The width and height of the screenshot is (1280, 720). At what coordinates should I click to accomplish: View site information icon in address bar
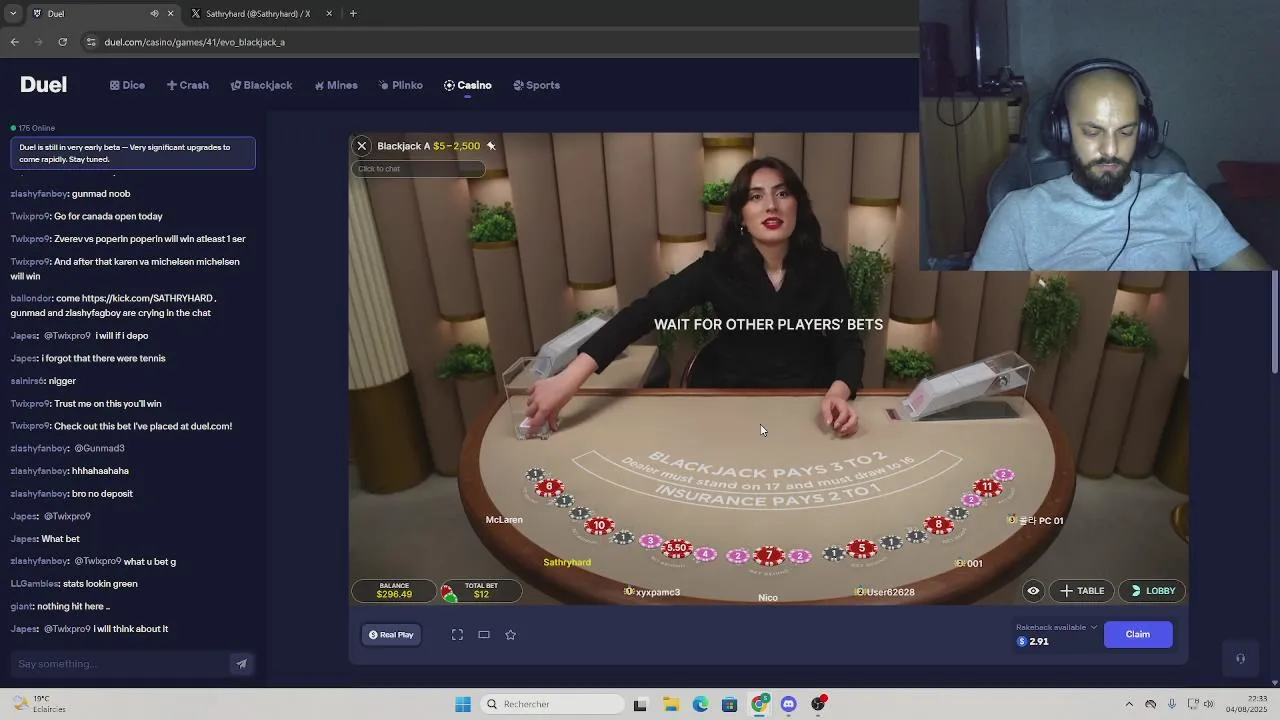coord(91,42)
